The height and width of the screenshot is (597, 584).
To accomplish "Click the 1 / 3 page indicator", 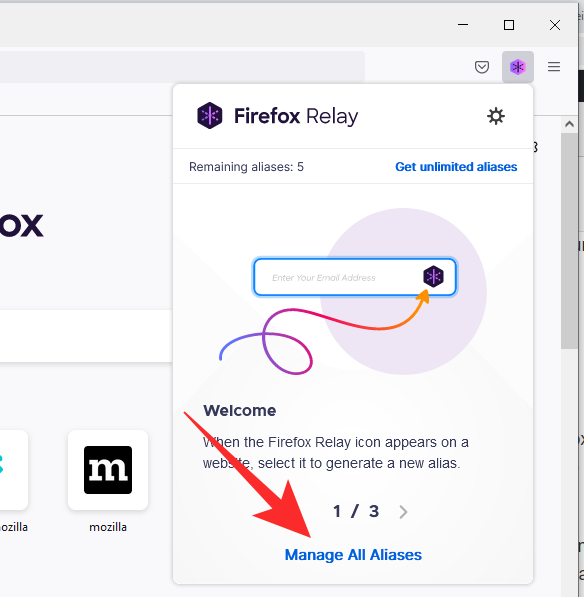I will point(356,511).
